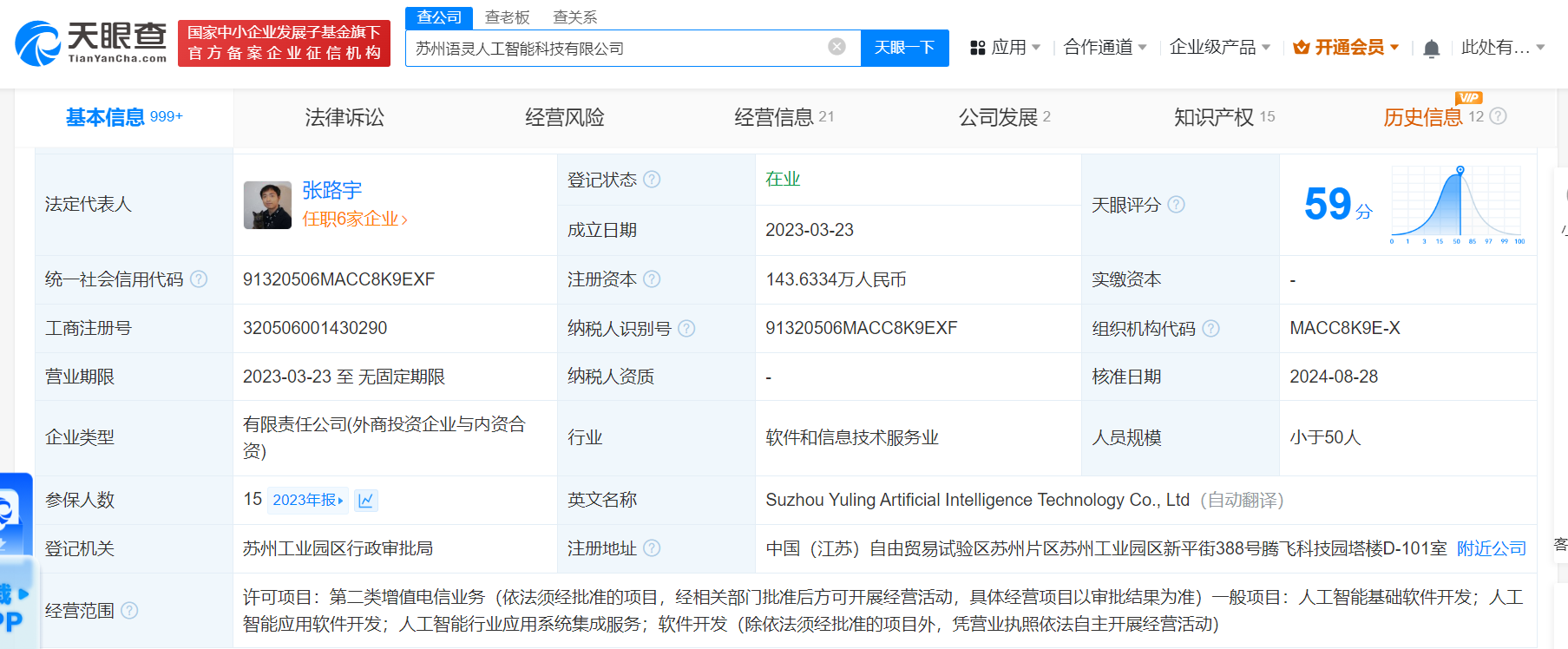This screenshot has height=649, width=1568.
Task: Open 张路宇's profile link
Action: (x=331, y=190)
